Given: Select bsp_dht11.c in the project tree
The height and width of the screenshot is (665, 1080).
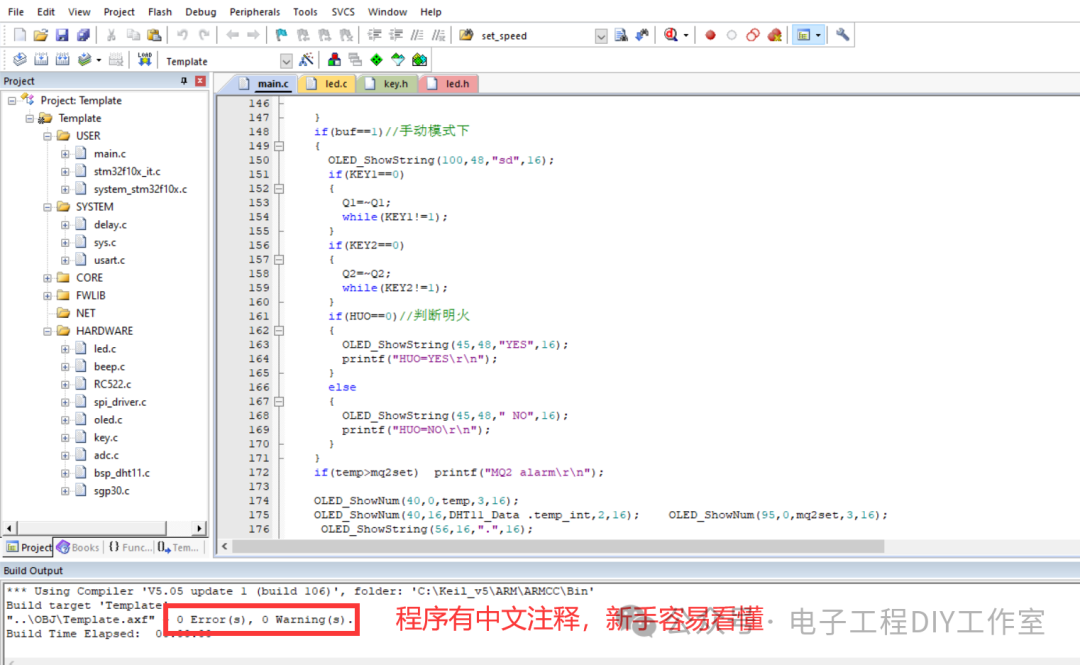Looking at the screenshot, I should point(122,473).
